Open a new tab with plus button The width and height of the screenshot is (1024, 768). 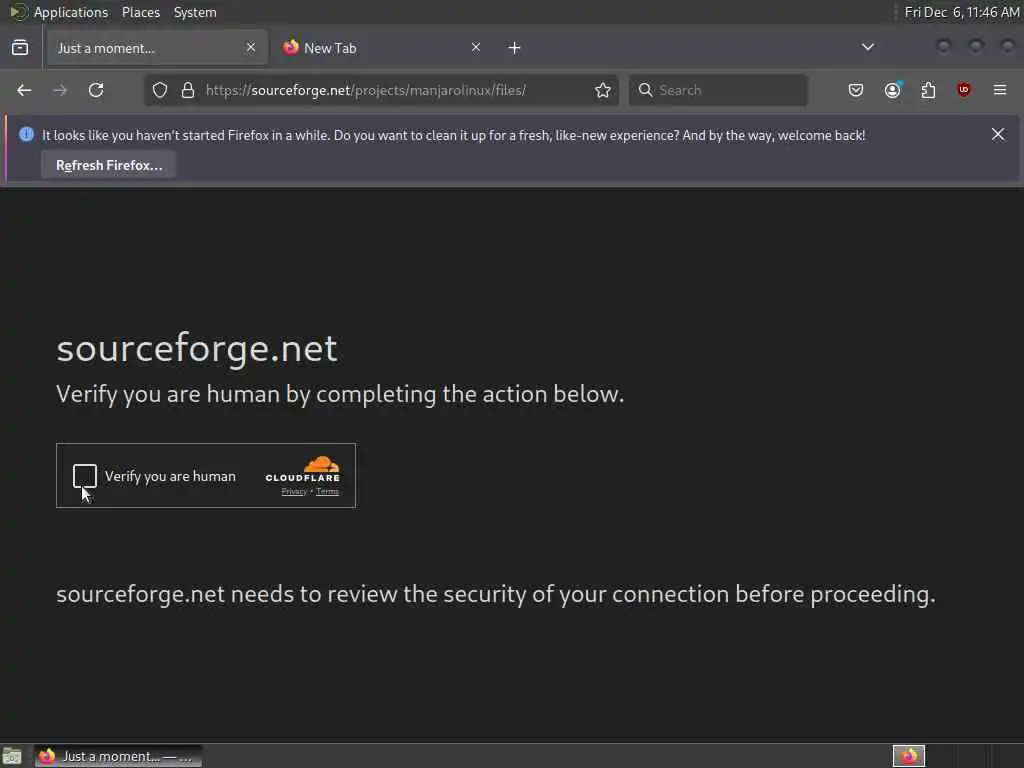pos(514,48)
